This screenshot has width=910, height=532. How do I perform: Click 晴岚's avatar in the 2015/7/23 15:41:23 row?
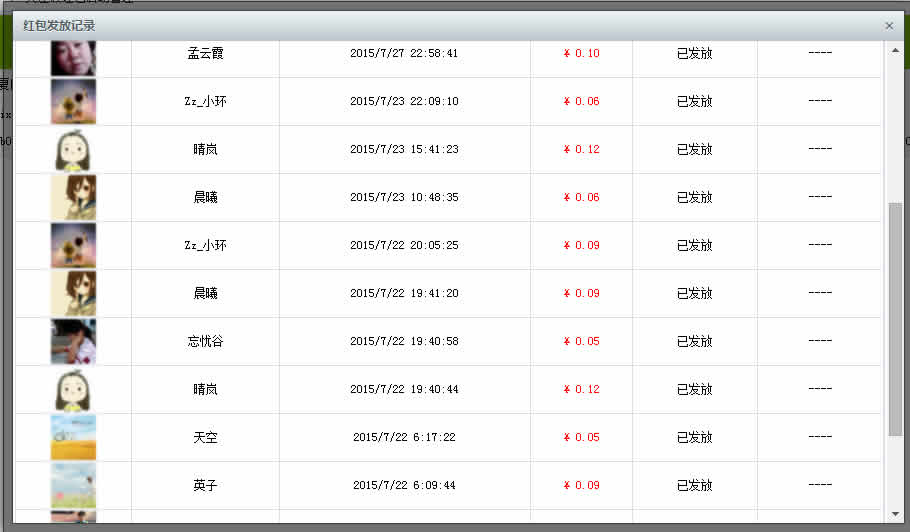tap(73, 149)
